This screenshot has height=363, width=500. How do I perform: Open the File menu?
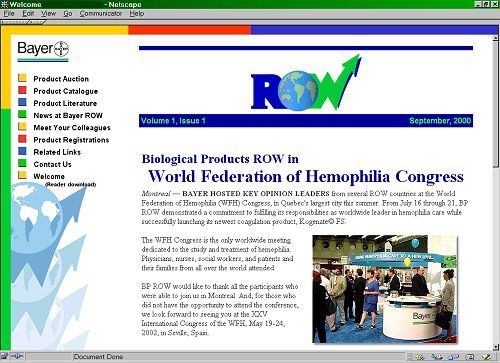click(x=9, y=14)
